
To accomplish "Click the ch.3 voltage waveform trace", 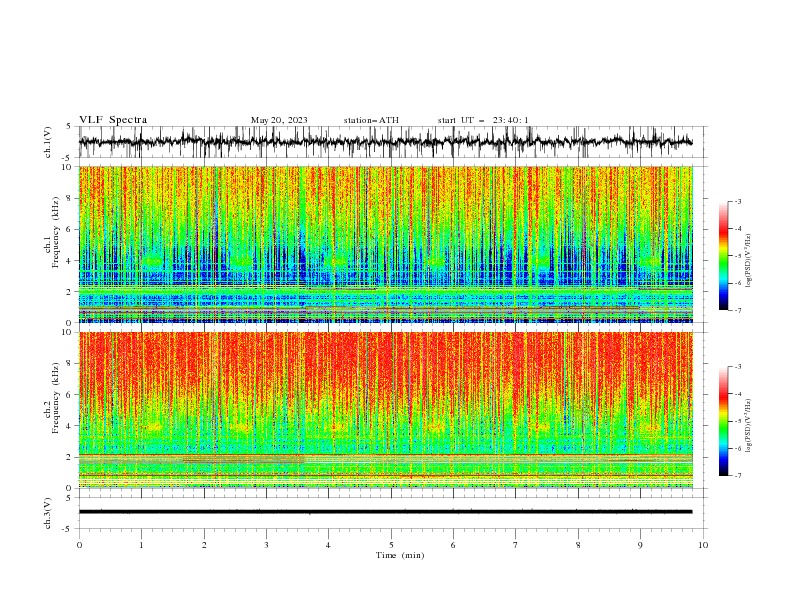I will 385,512.
